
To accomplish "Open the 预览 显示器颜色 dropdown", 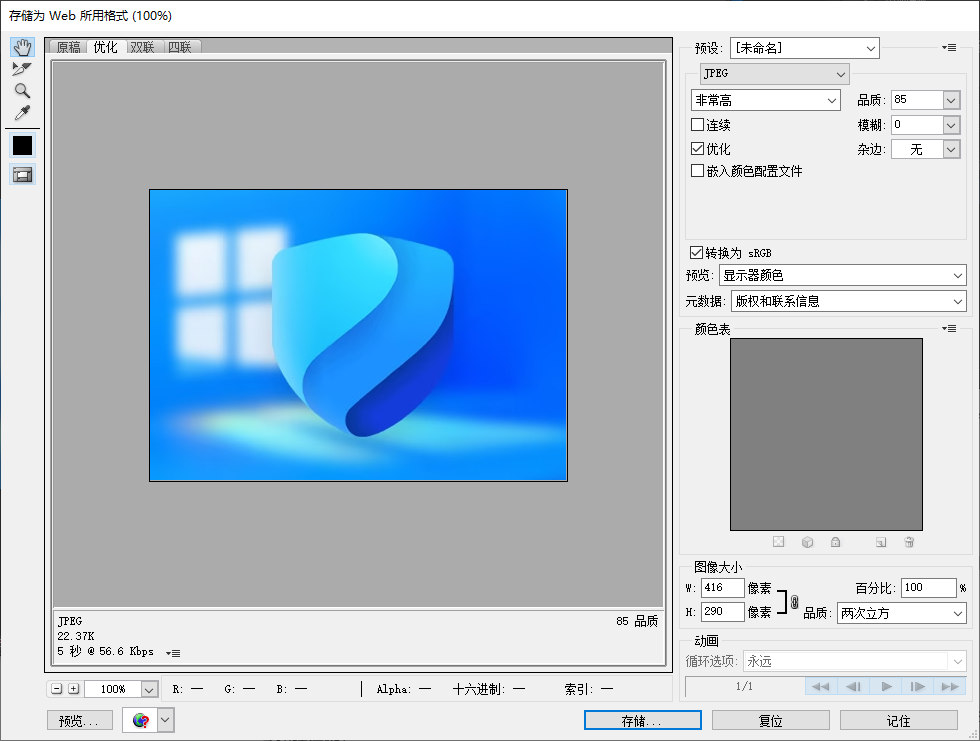I will (x=842, y=276).
